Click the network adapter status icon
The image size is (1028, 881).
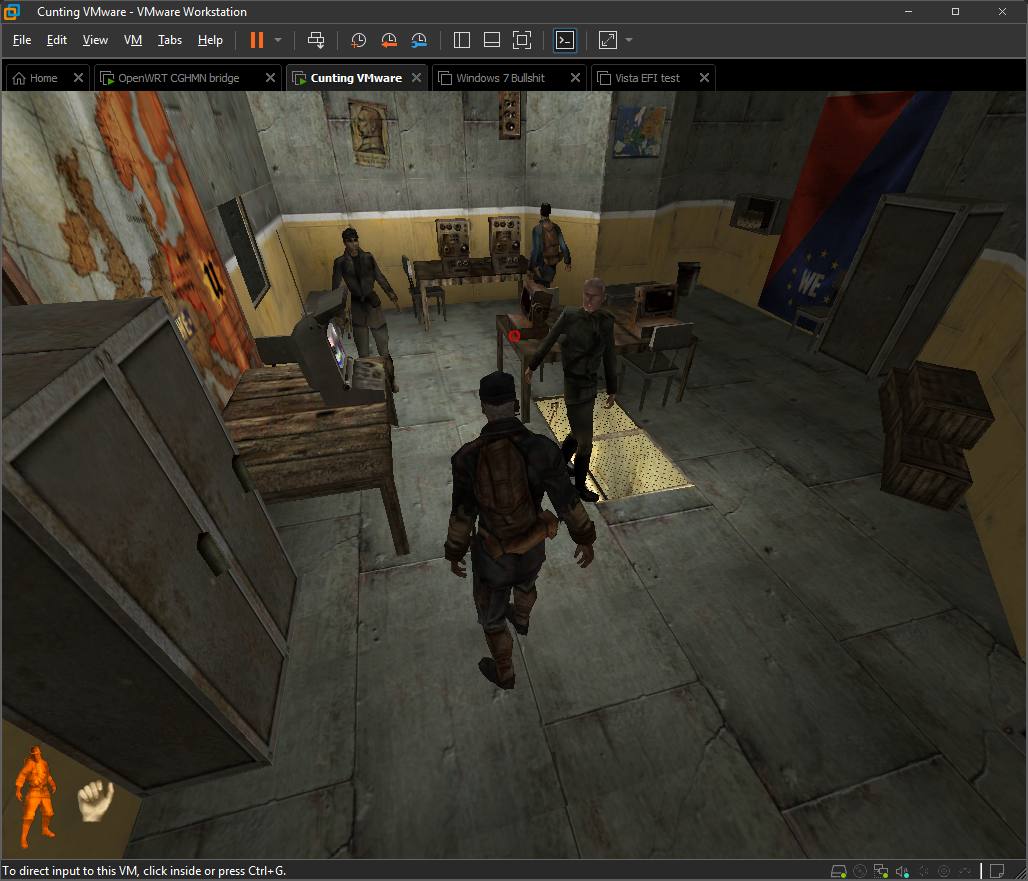(880, 871)
